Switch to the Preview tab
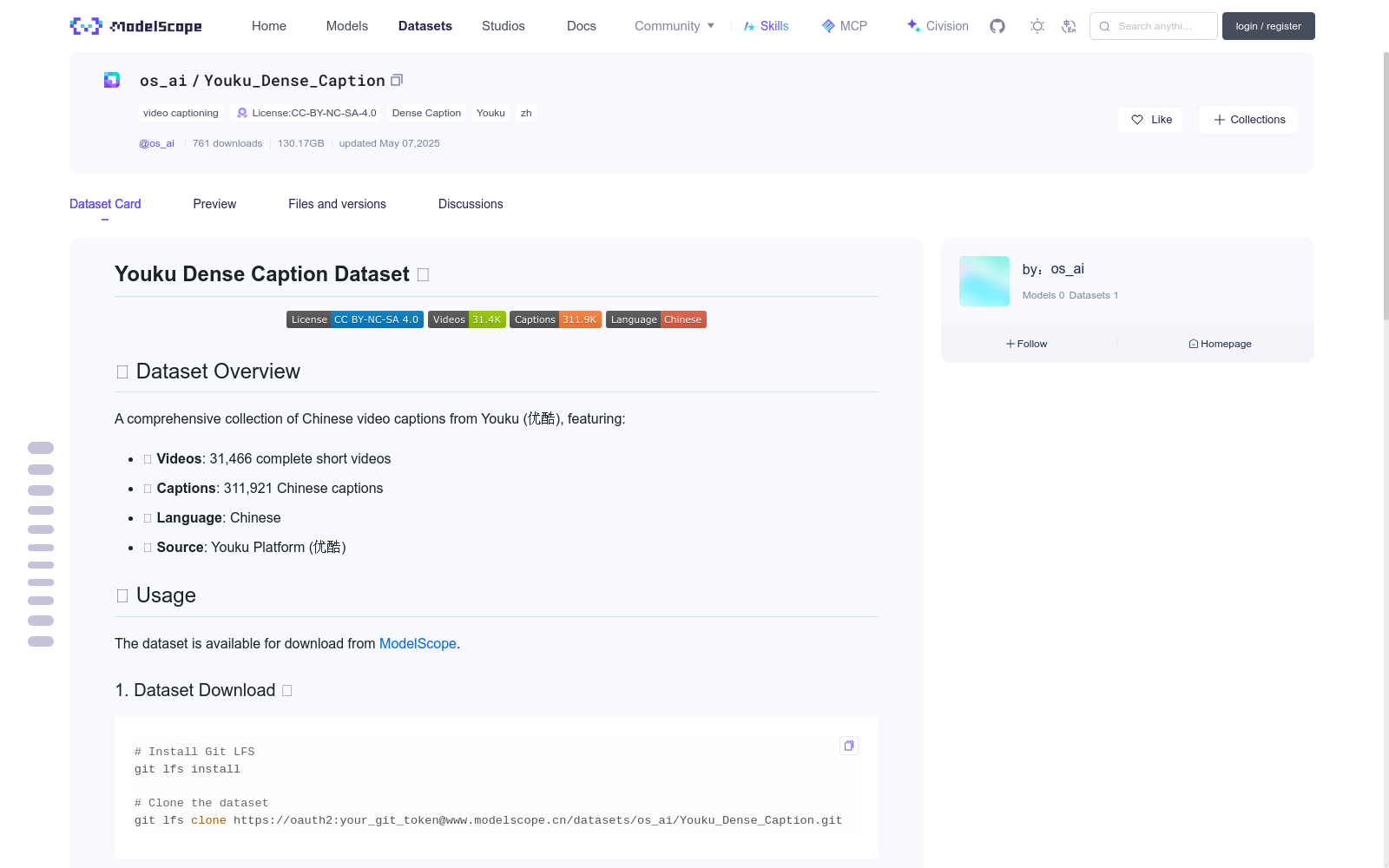Viewport: 1389px width, 868px height. pos(214,204)
